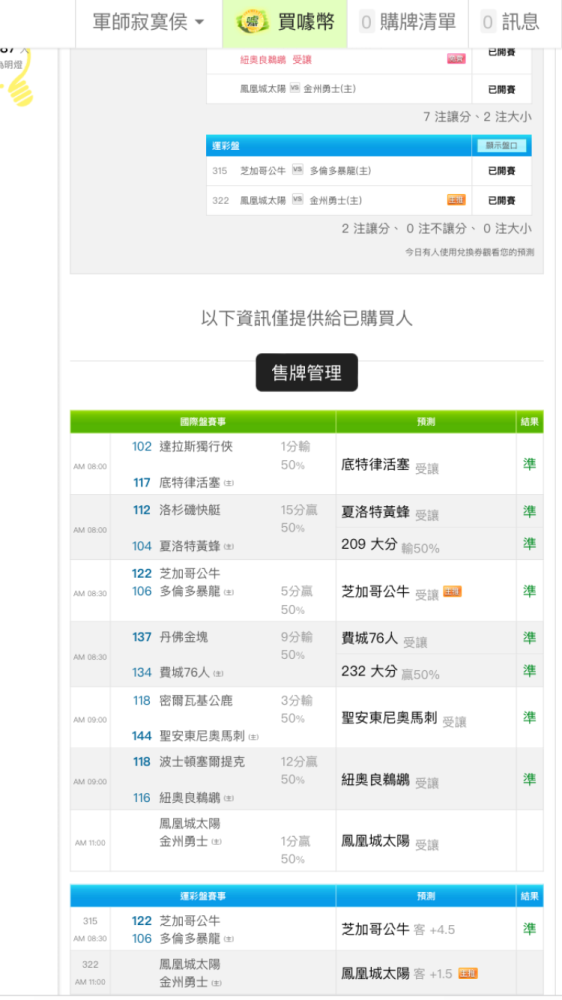562x1000 pixels.
Task: Click the orange badge next to 芝加哥公牛 受讓
Action: (452, 592)
